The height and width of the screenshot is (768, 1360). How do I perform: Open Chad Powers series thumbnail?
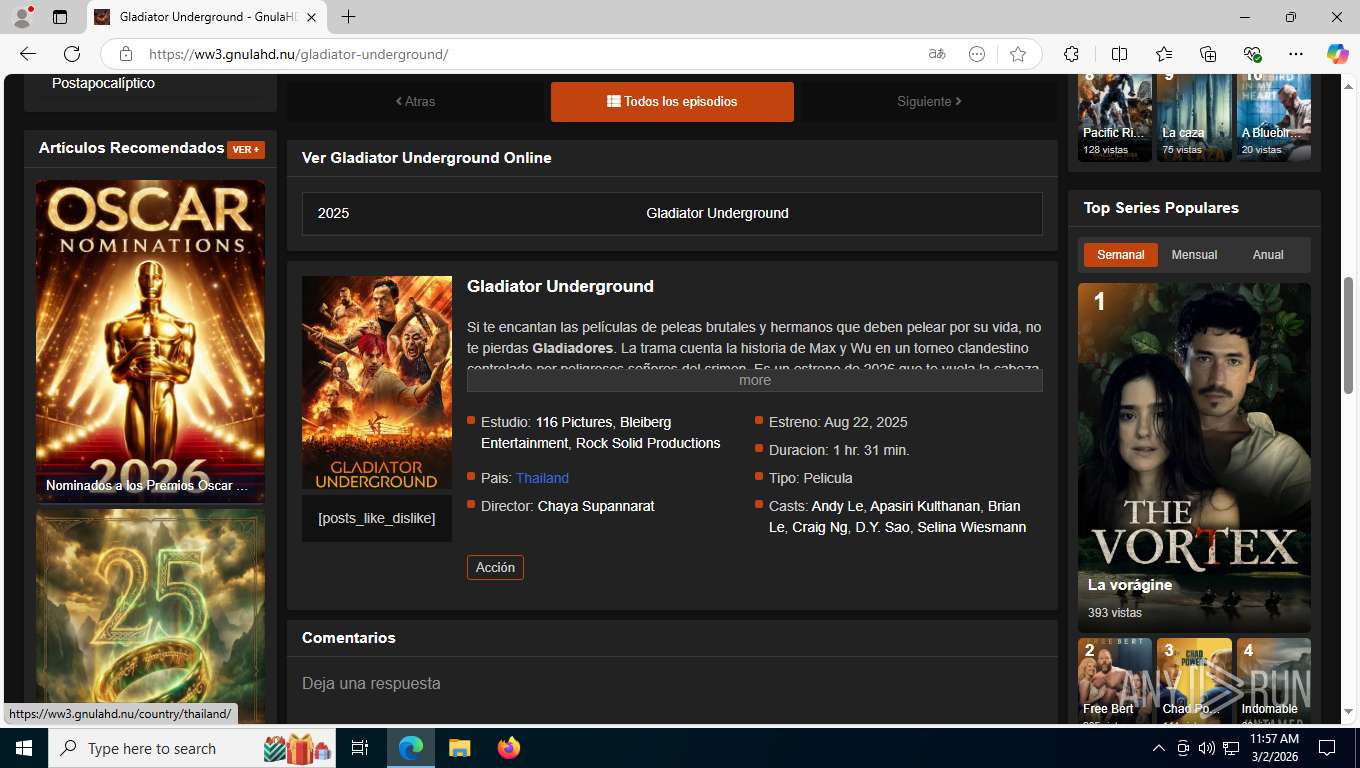click(1194, 680)
